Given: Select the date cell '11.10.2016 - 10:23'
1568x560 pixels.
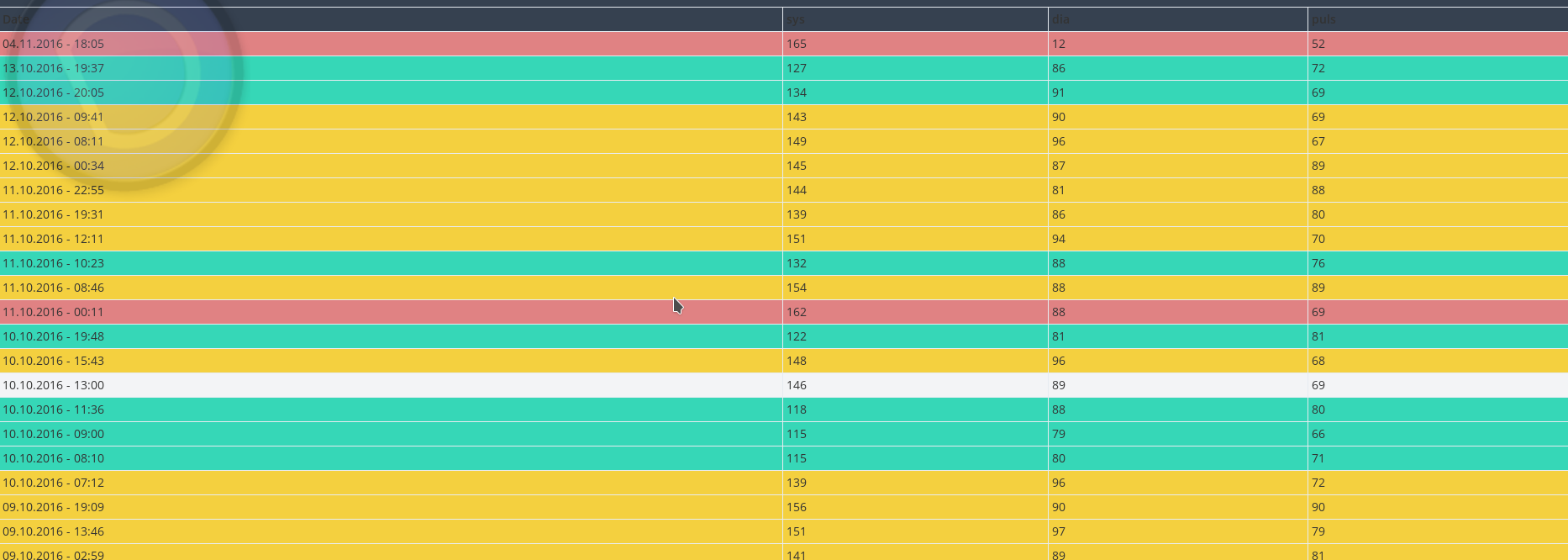Looking at the screenshot, I should (x=391, y=263).
